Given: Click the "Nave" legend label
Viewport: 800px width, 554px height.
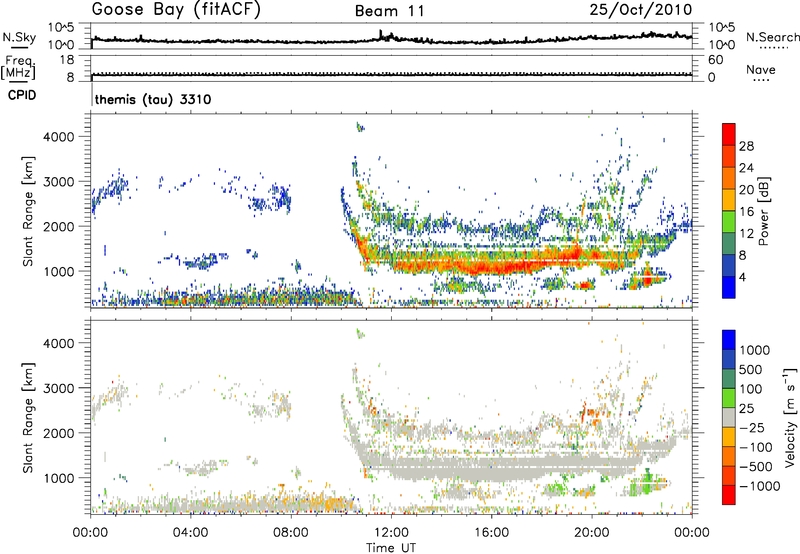Looking at the screenshot, I should [761, 69].
